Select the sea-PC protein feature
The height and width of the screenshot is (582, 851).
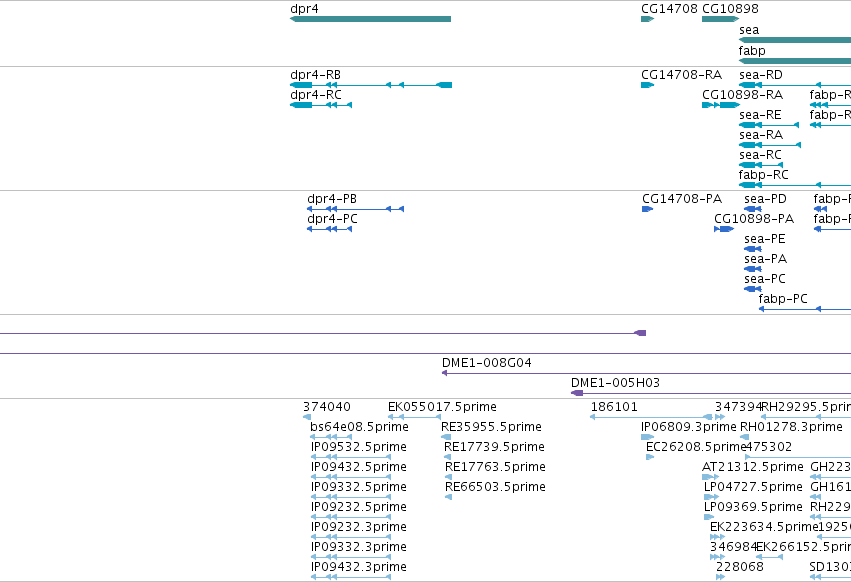753,289
